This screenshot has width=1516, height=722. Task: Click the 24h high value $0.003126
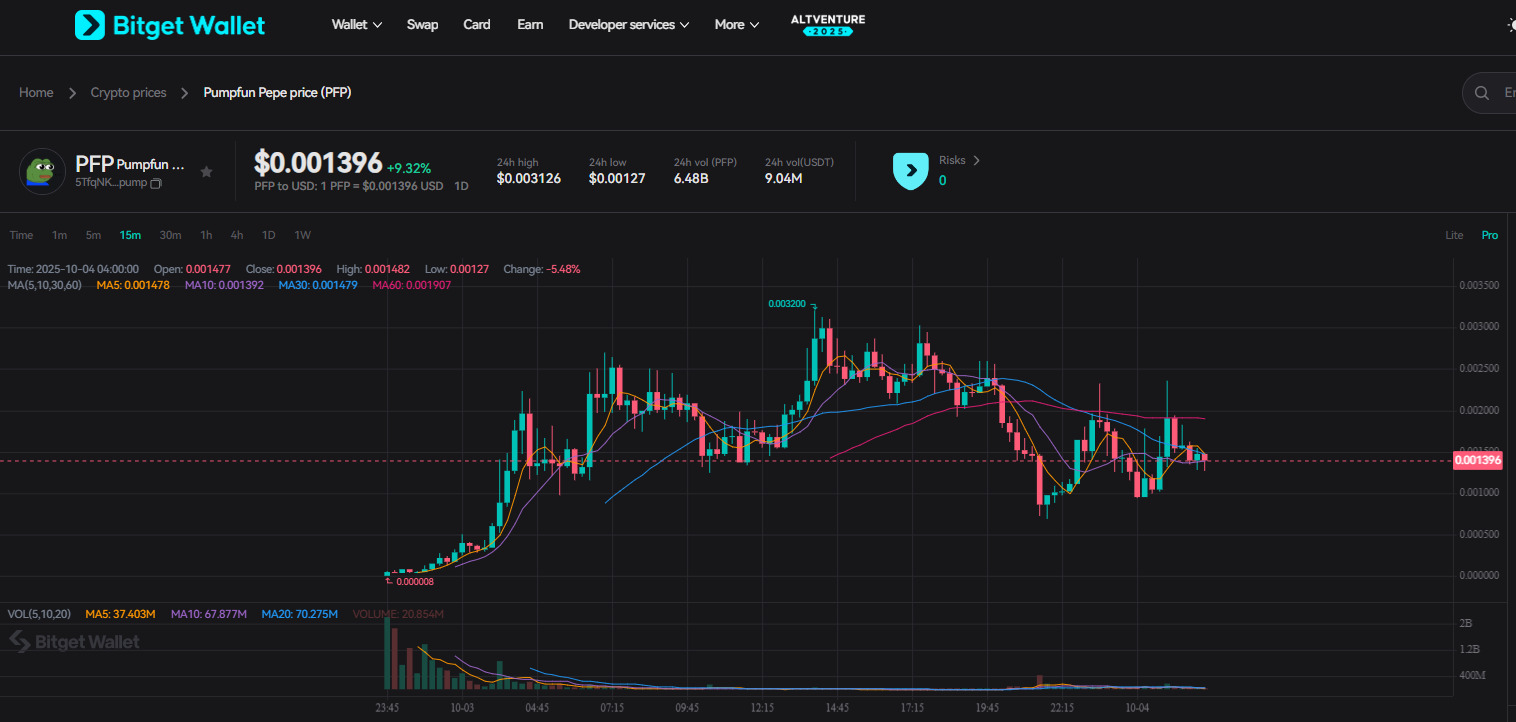531,179
